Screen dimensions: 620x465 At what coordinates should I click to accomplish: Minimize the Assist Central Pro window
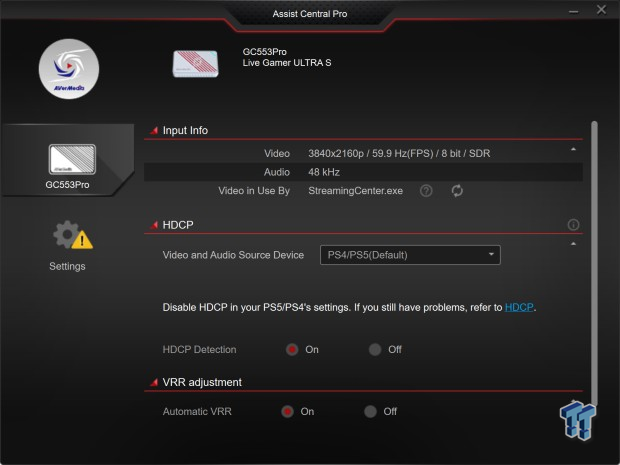coord(573,12)
